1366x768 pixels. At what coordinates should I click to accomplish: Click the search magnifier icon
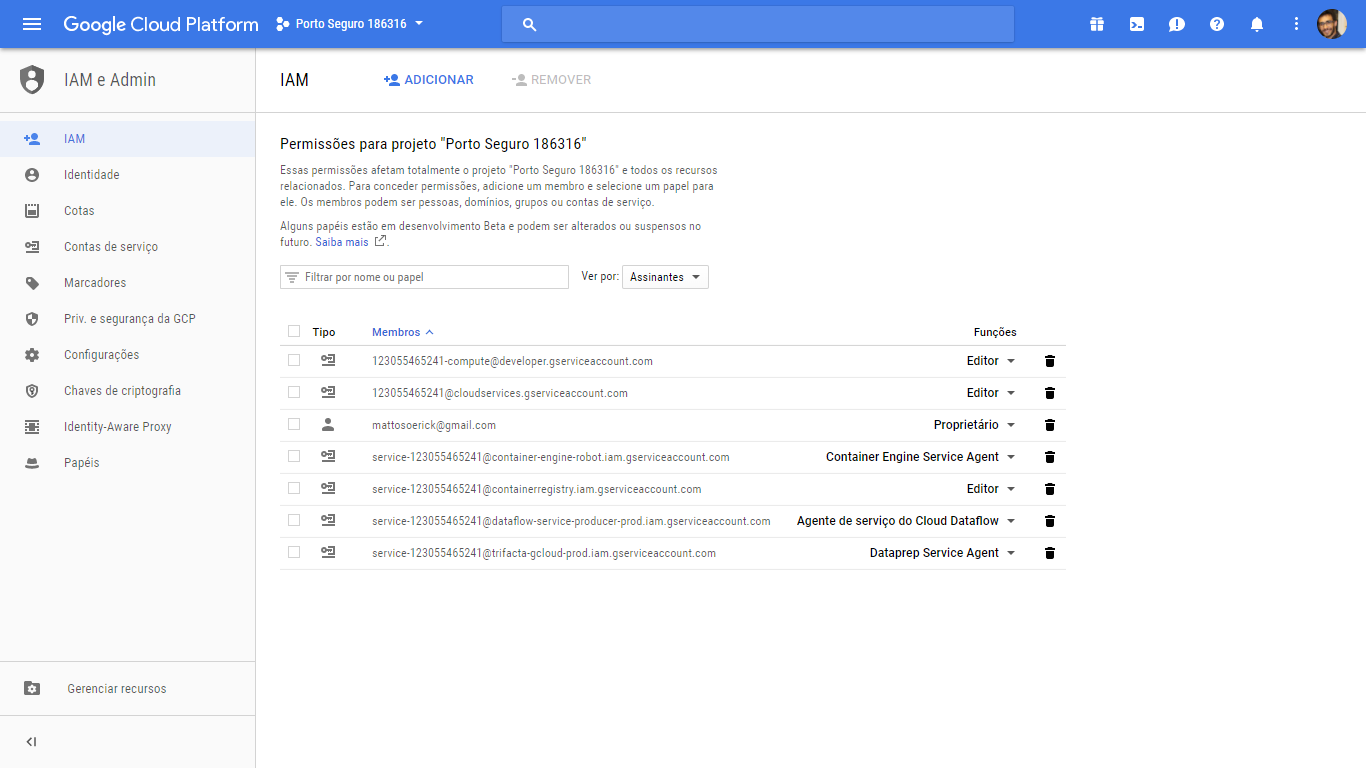coord(530,24)
